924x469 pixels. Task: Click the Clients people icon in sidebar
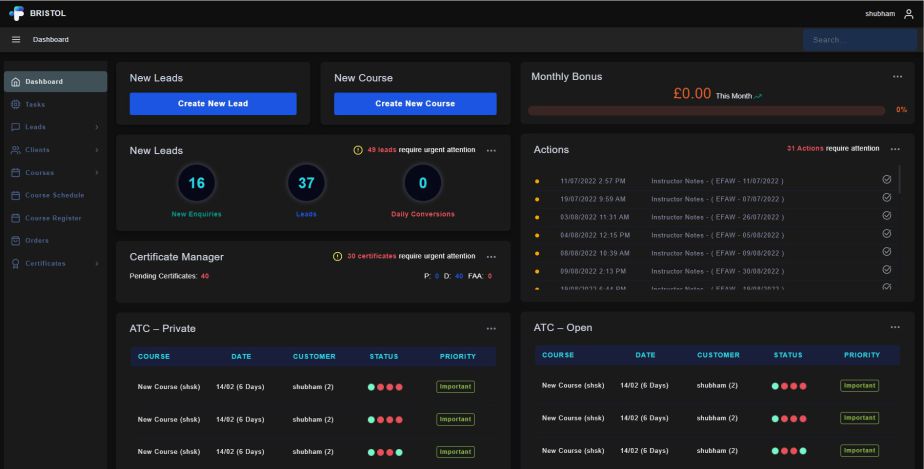click(16, 150)
